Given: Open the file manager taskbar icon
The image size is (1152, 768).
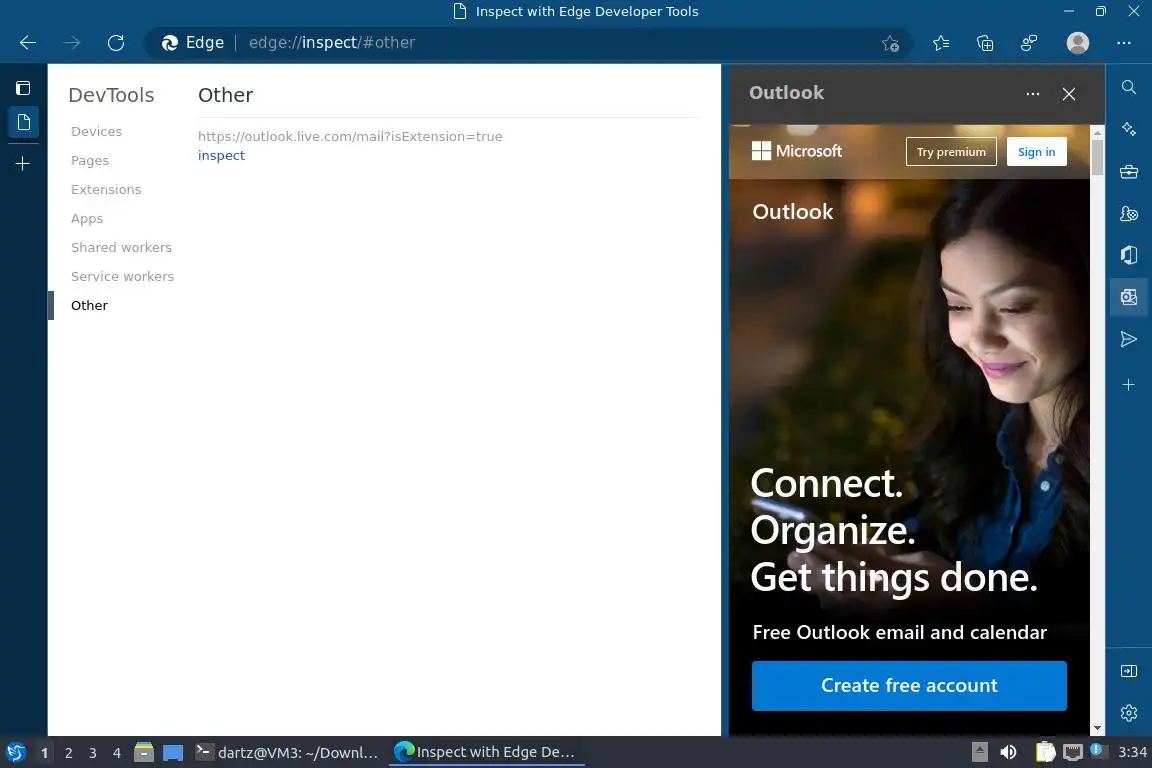Looking at the screenshot, I should tap(144, 752).
